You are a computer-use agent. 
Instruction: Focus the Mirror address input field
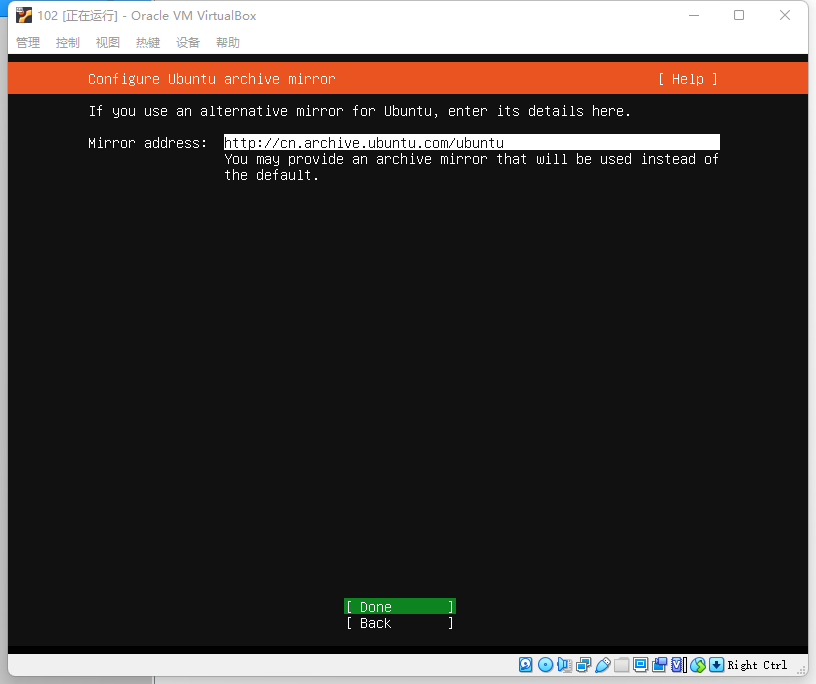[x=472, y=143]
